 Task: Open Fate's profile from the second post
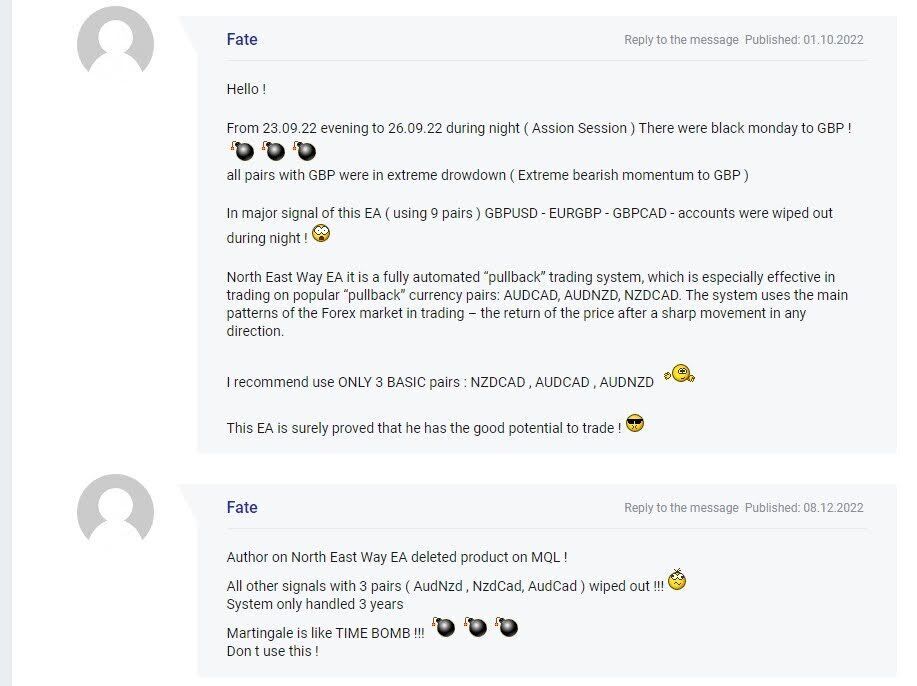[x=242, y=508]
